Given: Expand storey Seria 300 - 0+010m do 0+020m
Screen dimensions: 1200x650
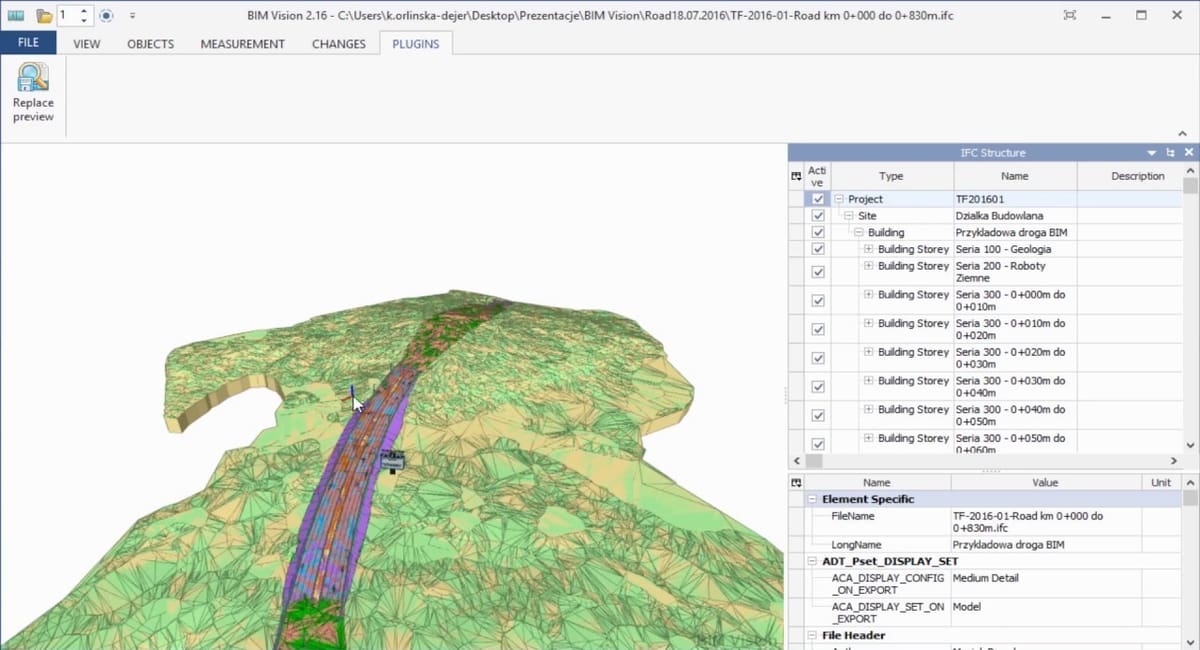Looking at the screenshot, I should pyautogui.click(x=869, y=323).
